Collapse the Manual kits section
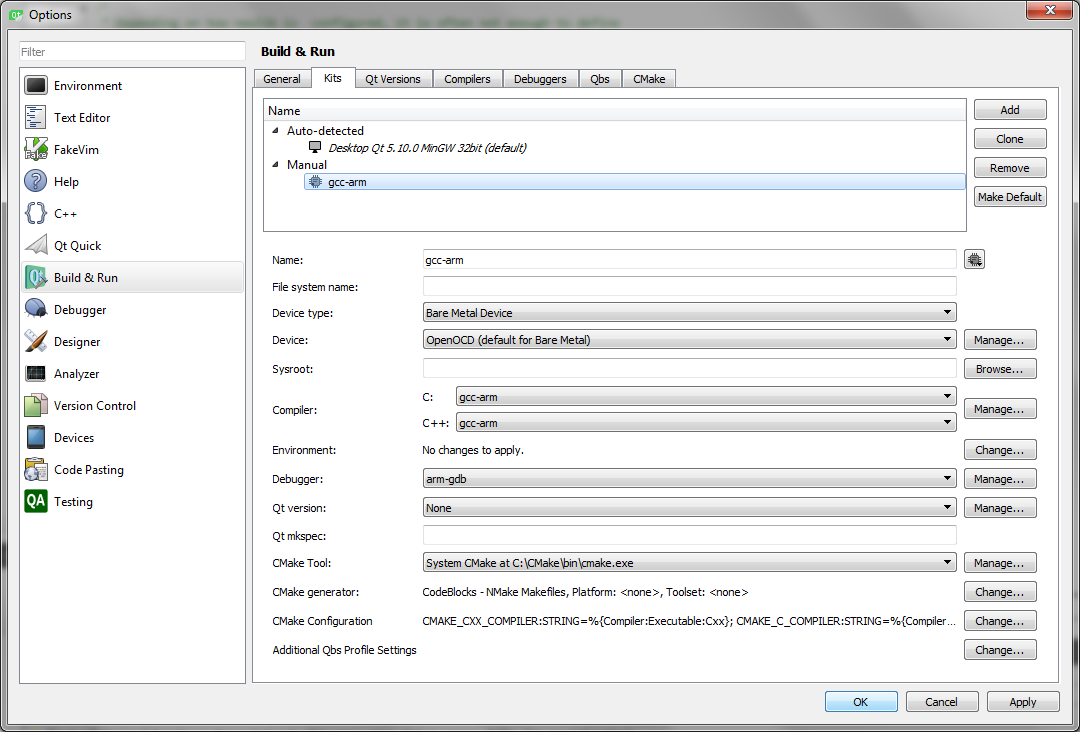Screen dimensions: 1080x732 coord(275,164)
